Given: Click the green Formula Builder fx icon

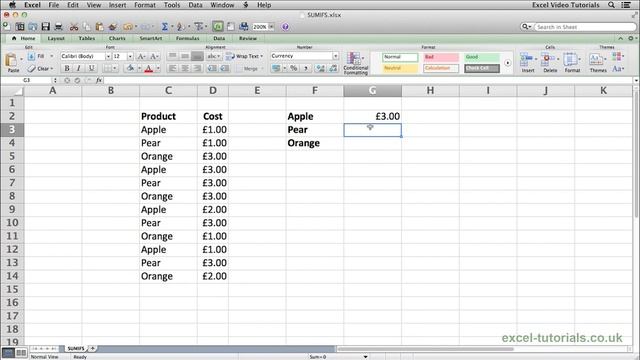Looking at the screenshot, I should [x=218, y=27].
